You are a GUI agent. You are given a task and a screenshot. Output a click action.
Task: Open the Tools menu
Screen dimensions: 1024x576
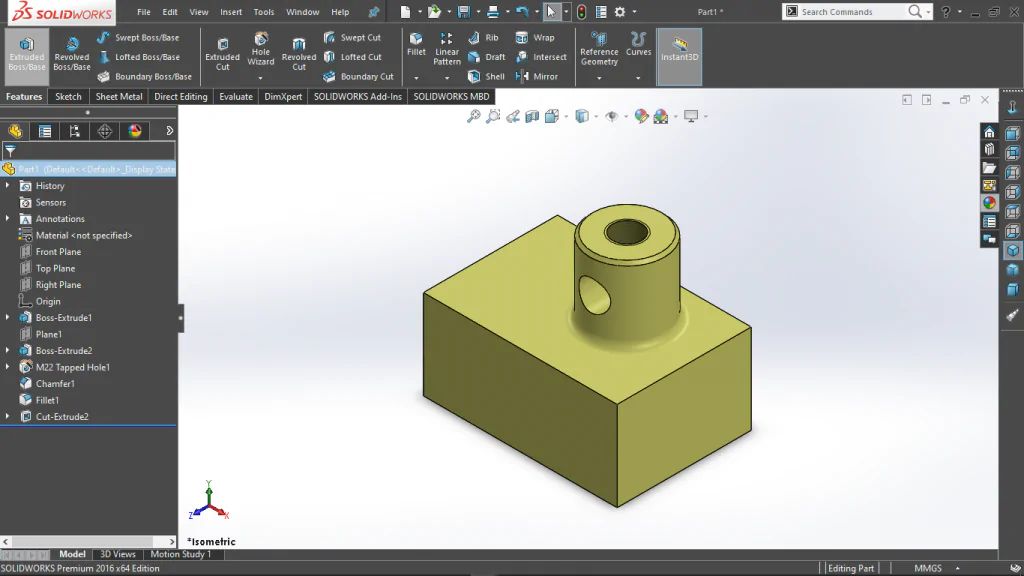(x=264, y=12)
